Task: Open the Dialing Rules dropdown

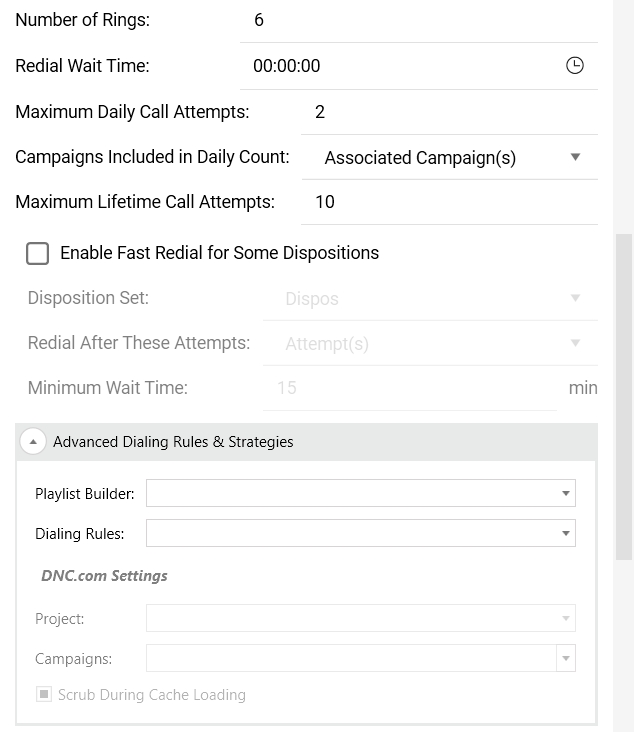Action: 360,533
